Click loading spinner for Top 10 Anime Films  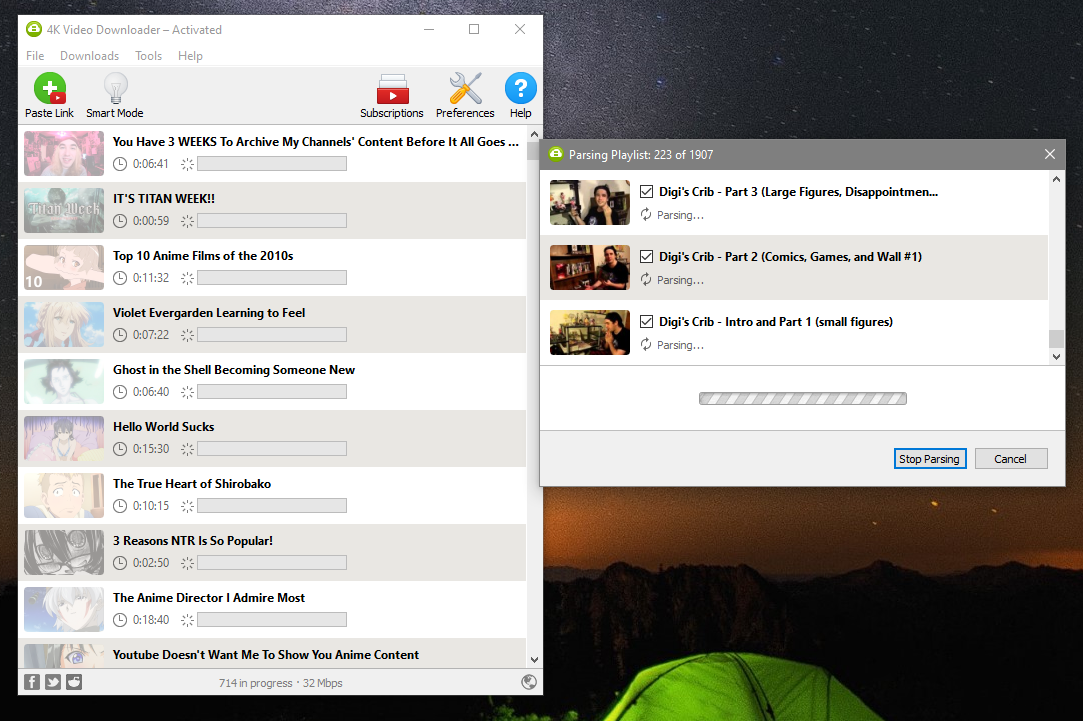187,278
